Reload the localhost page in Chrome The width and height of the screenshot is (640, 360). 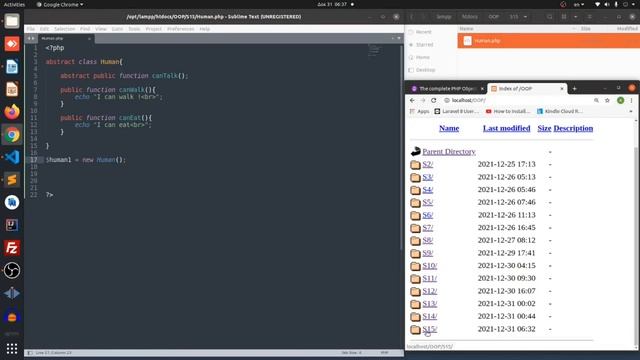tap(433, 100)
